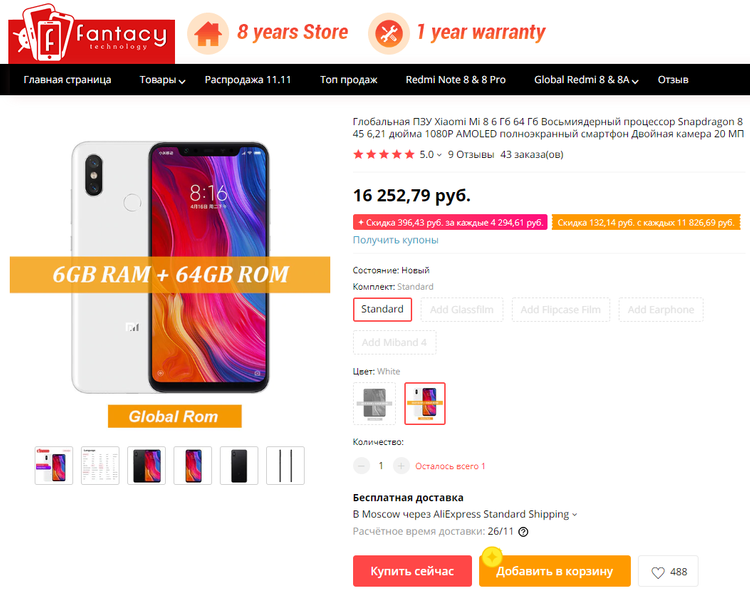Click the Получить купоны link
750x600 pixels.
pyautogui.click(x=396, y=240)
